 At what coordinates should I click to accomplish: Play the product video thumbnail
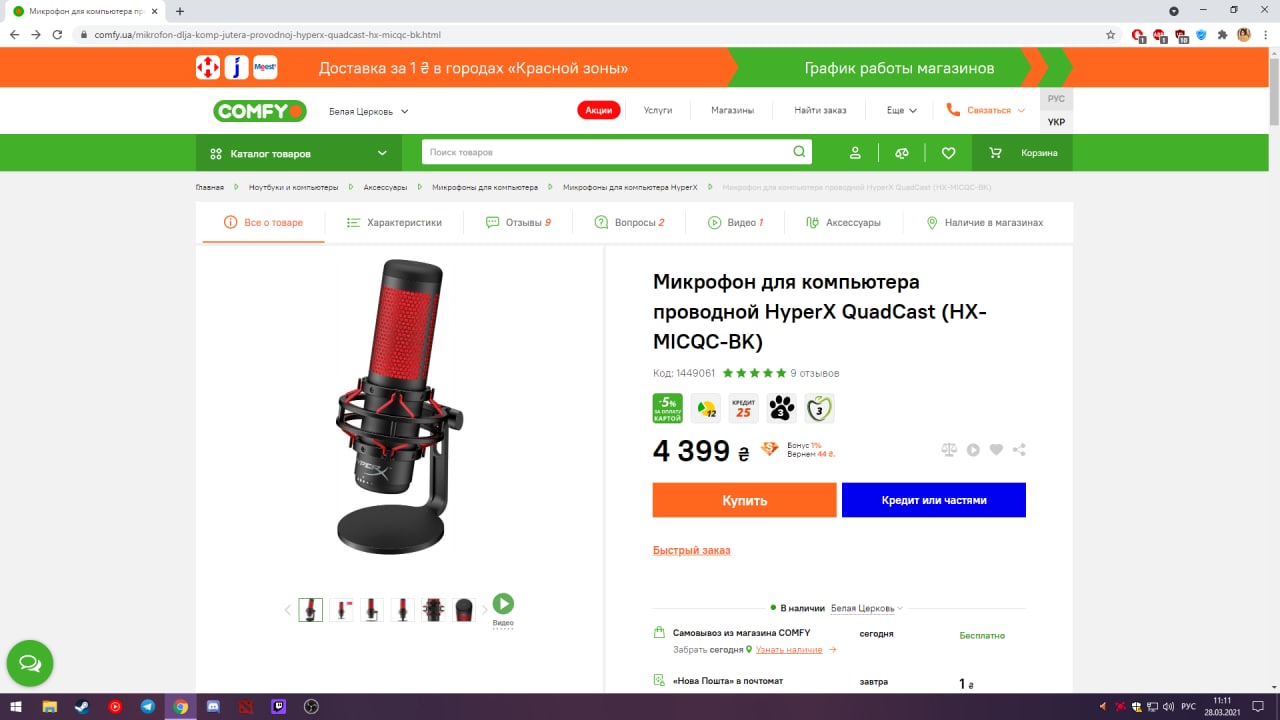[503, 604]
